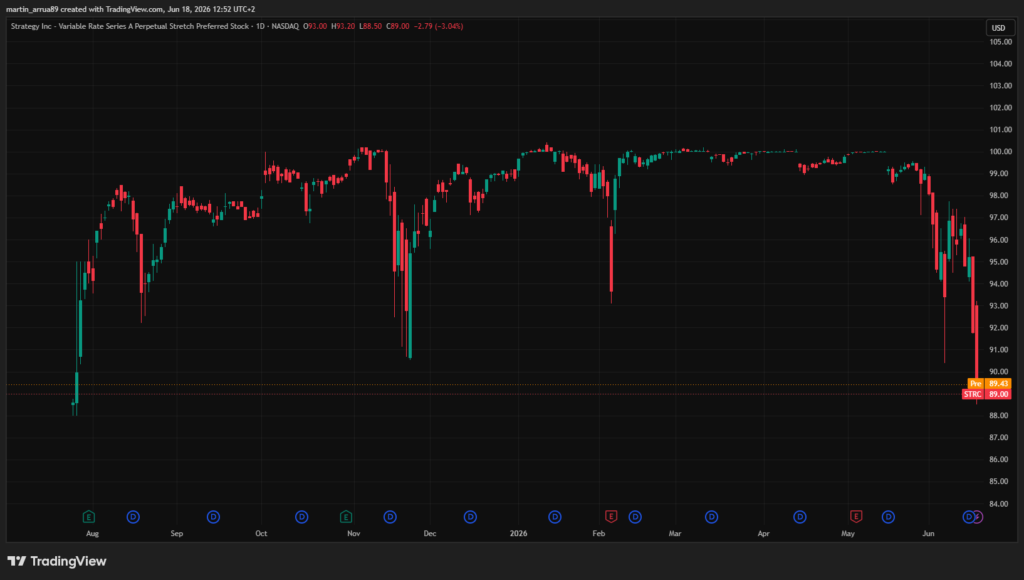
Task: Click the Mar label on time axis
Action: click(675, 534)
